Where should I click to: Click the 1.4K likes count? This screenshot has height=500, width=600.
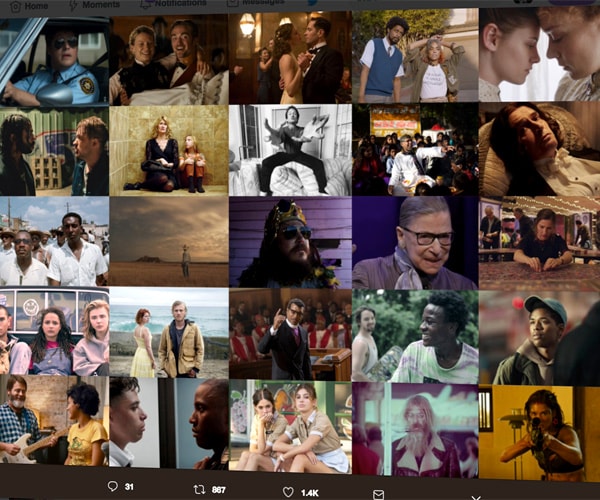tap(310, 493)
